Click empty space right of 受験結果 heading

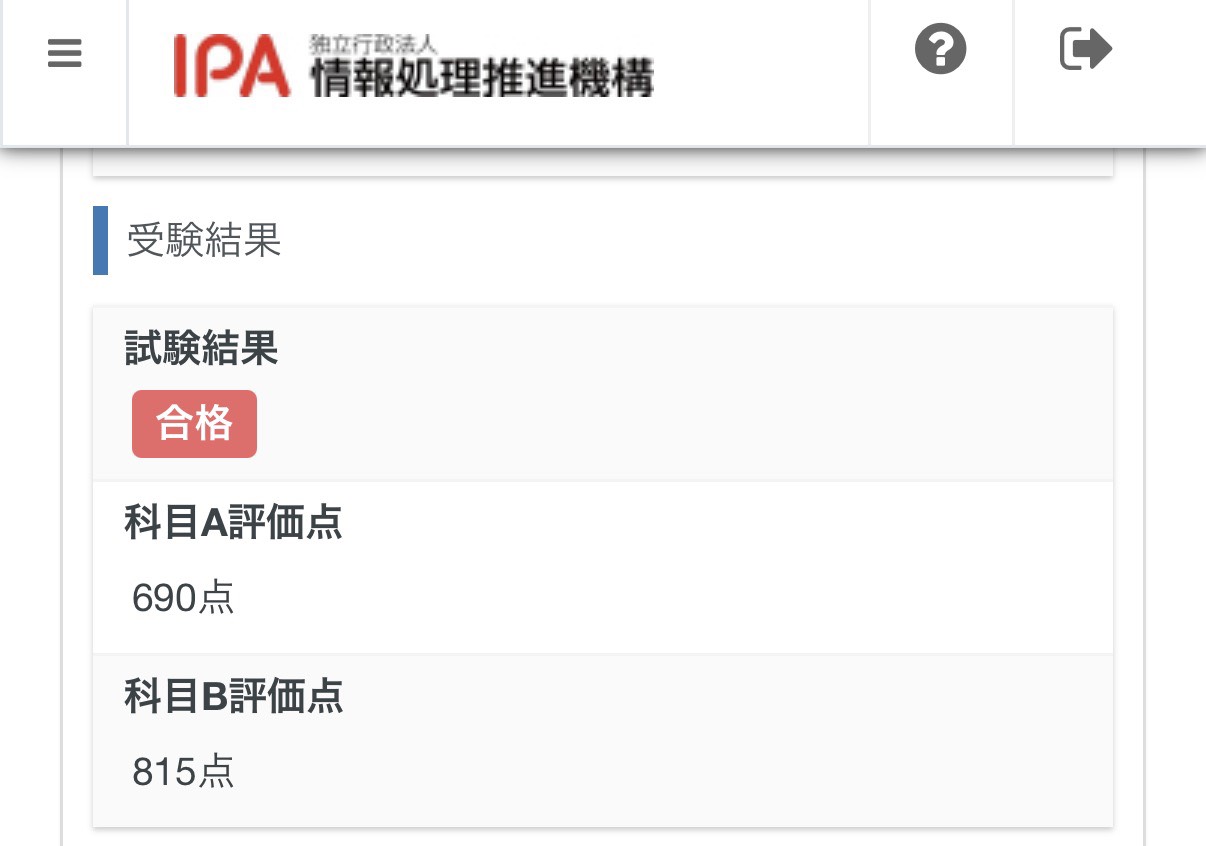(x=700, y=240)
